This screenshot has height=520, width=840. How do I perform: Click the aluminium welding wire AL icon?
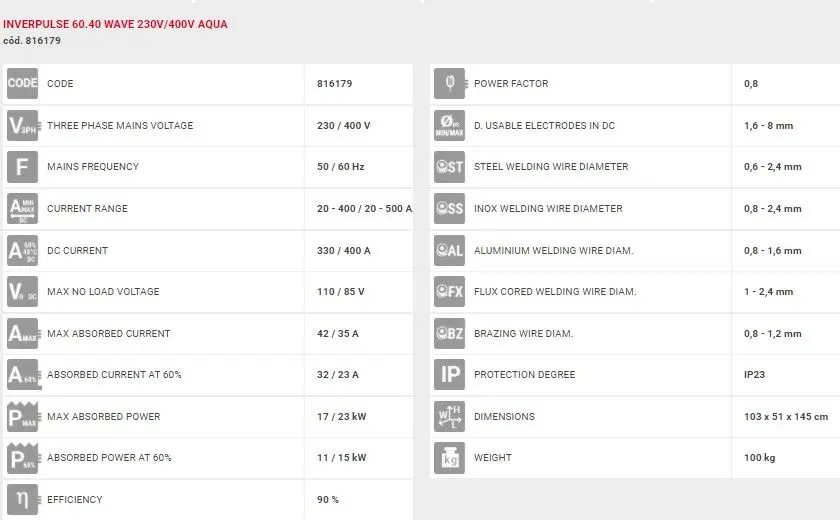(449, 251)
